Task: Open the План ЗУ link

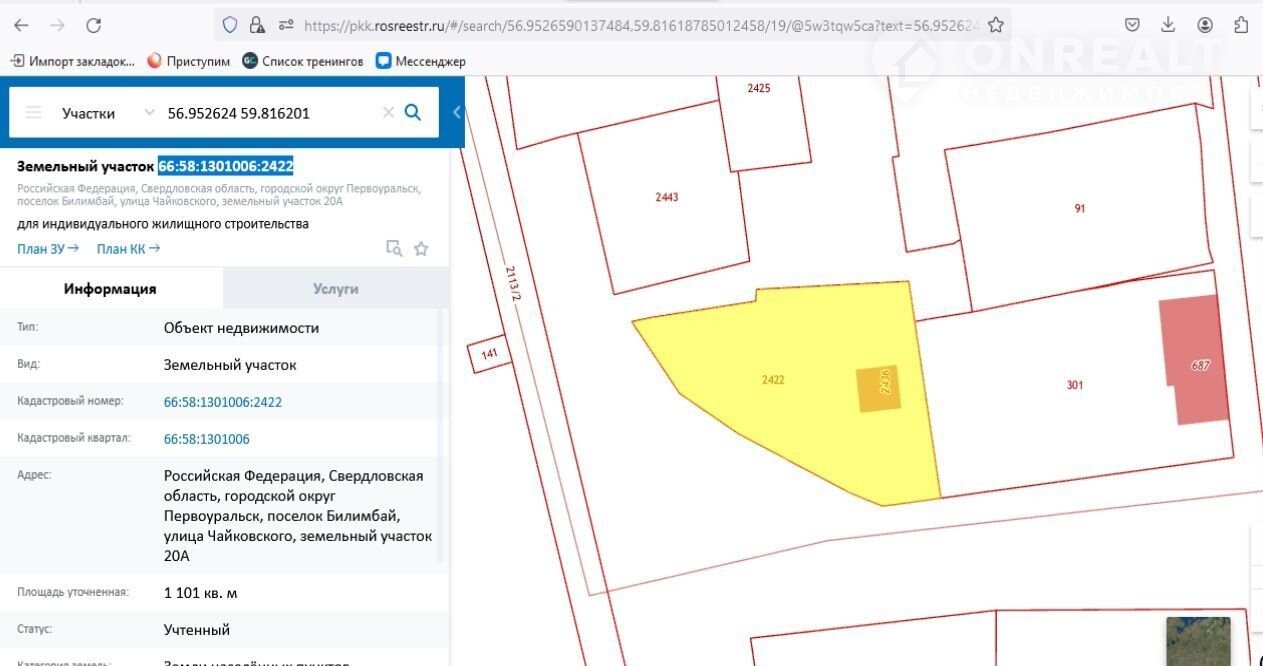Action: [x=47, y=249]
